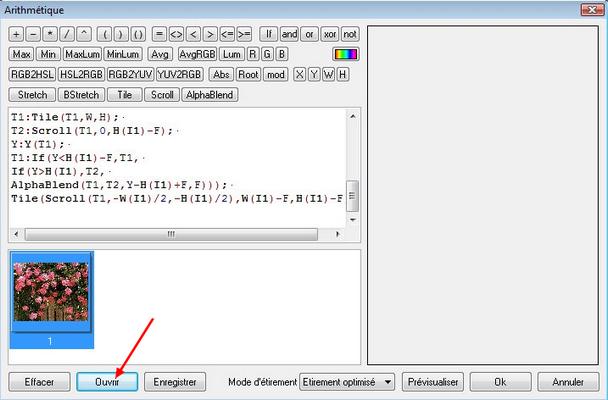Open the rainbow color picker button
This screenshot has width=608, height=400.
(x=346, y=54)
